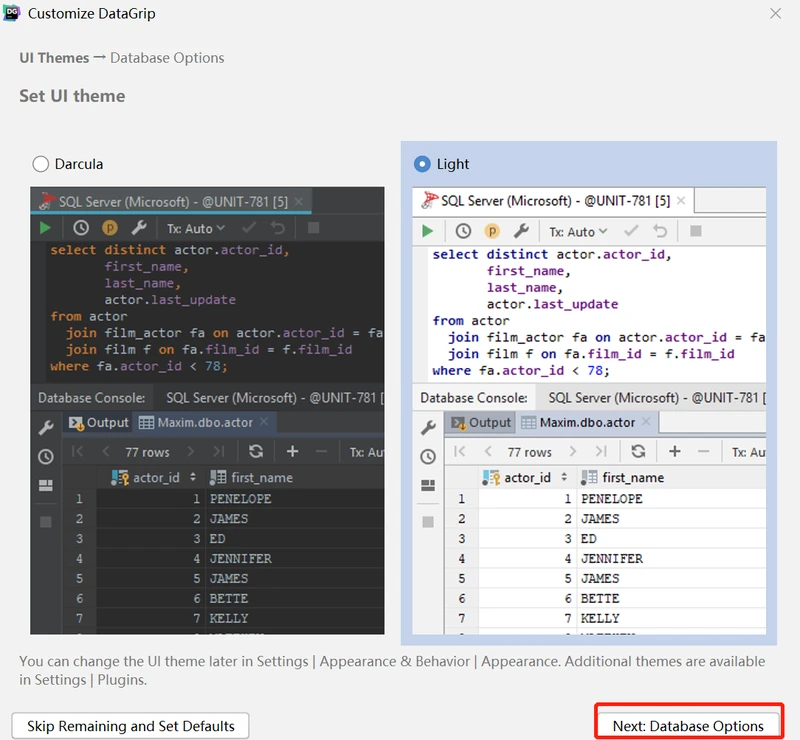The height and width of the screenshot is (740, 800).
Task: Click the orange P icon in Light preview
Action: tap(492, 231)
